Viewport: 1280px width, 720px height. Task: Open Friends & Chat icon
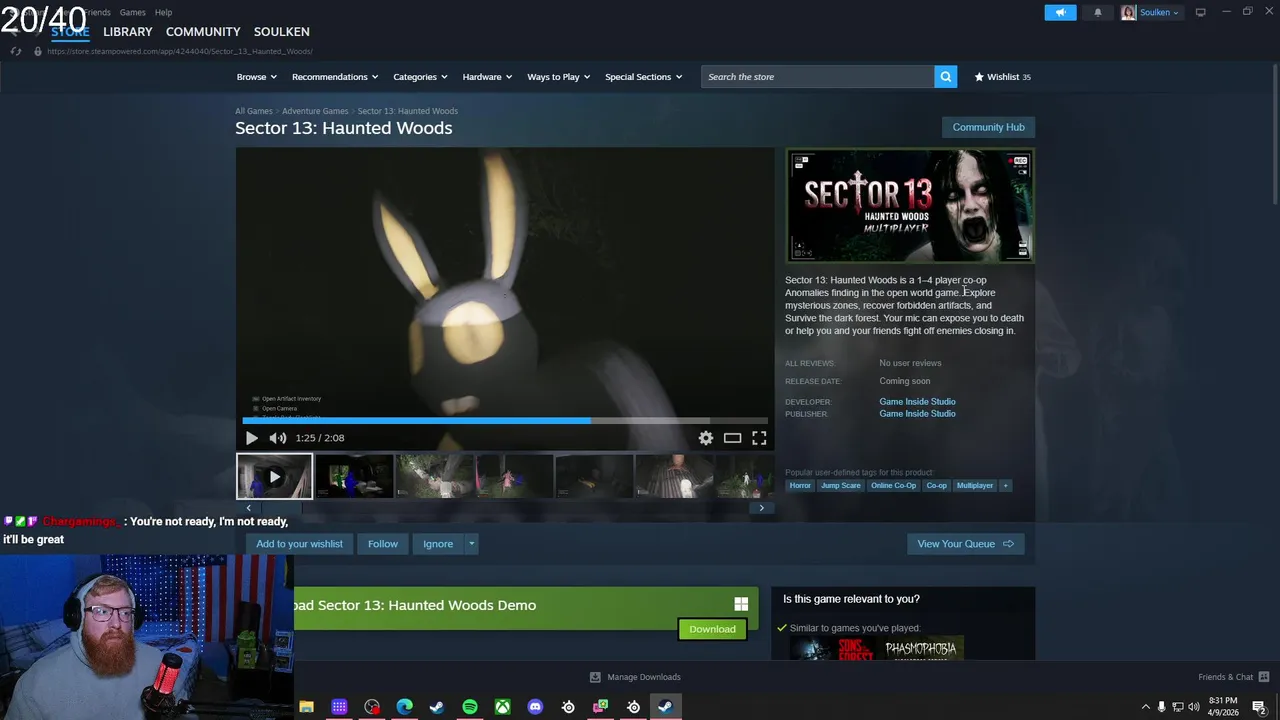click(x=1264, y=677)
